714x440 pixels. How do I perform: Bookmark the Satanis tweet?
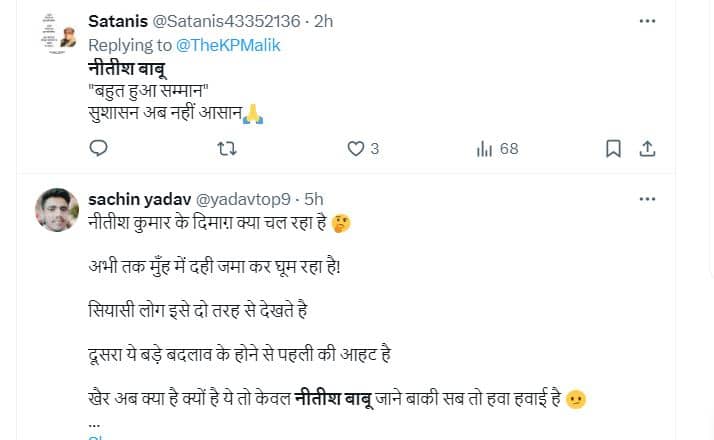pos(613,149)
